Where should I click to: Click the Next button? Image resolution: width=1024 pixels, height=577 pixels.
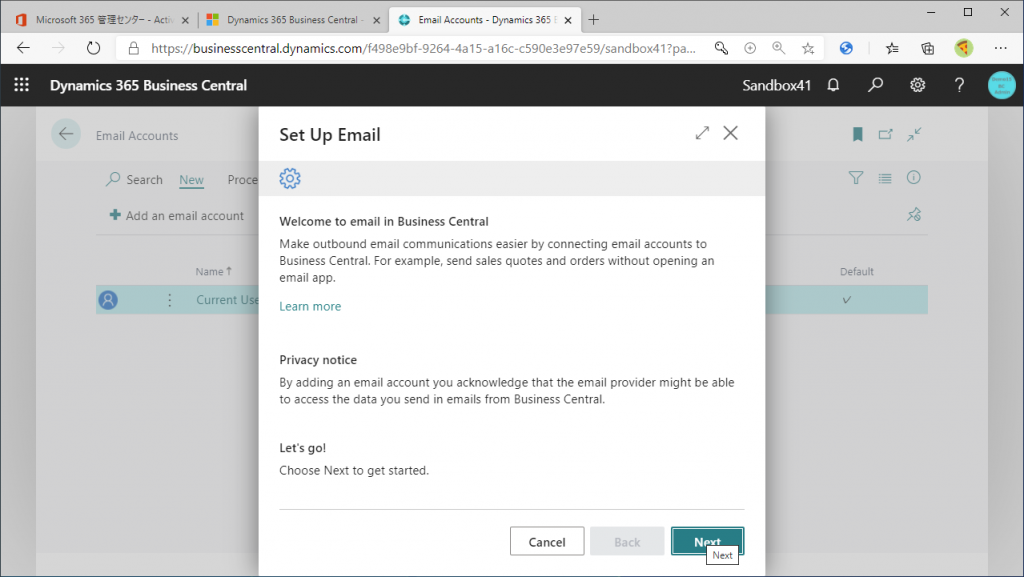point(707,541)
